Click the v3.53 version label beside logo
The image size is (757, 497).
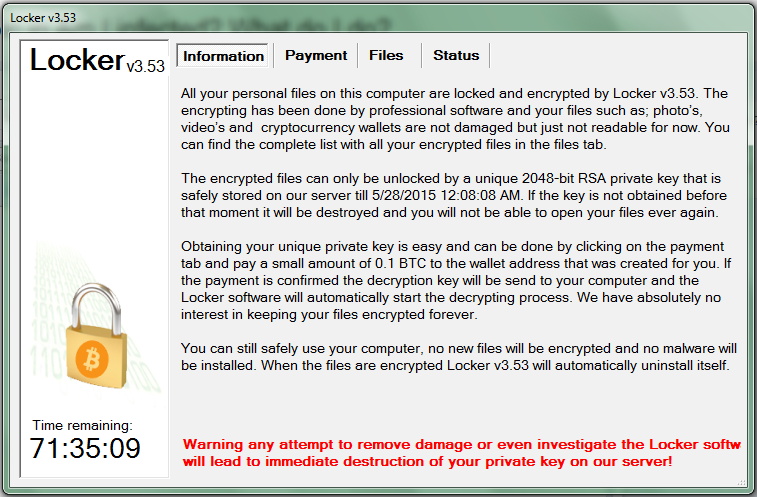[145, 66]
